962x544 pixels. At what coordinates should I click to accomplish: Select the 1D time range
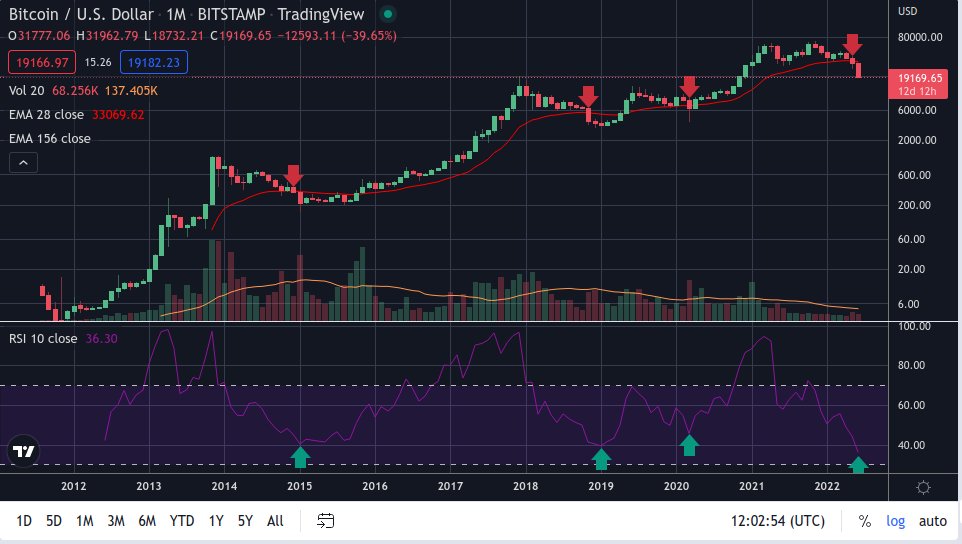click(x=24, y=521)
